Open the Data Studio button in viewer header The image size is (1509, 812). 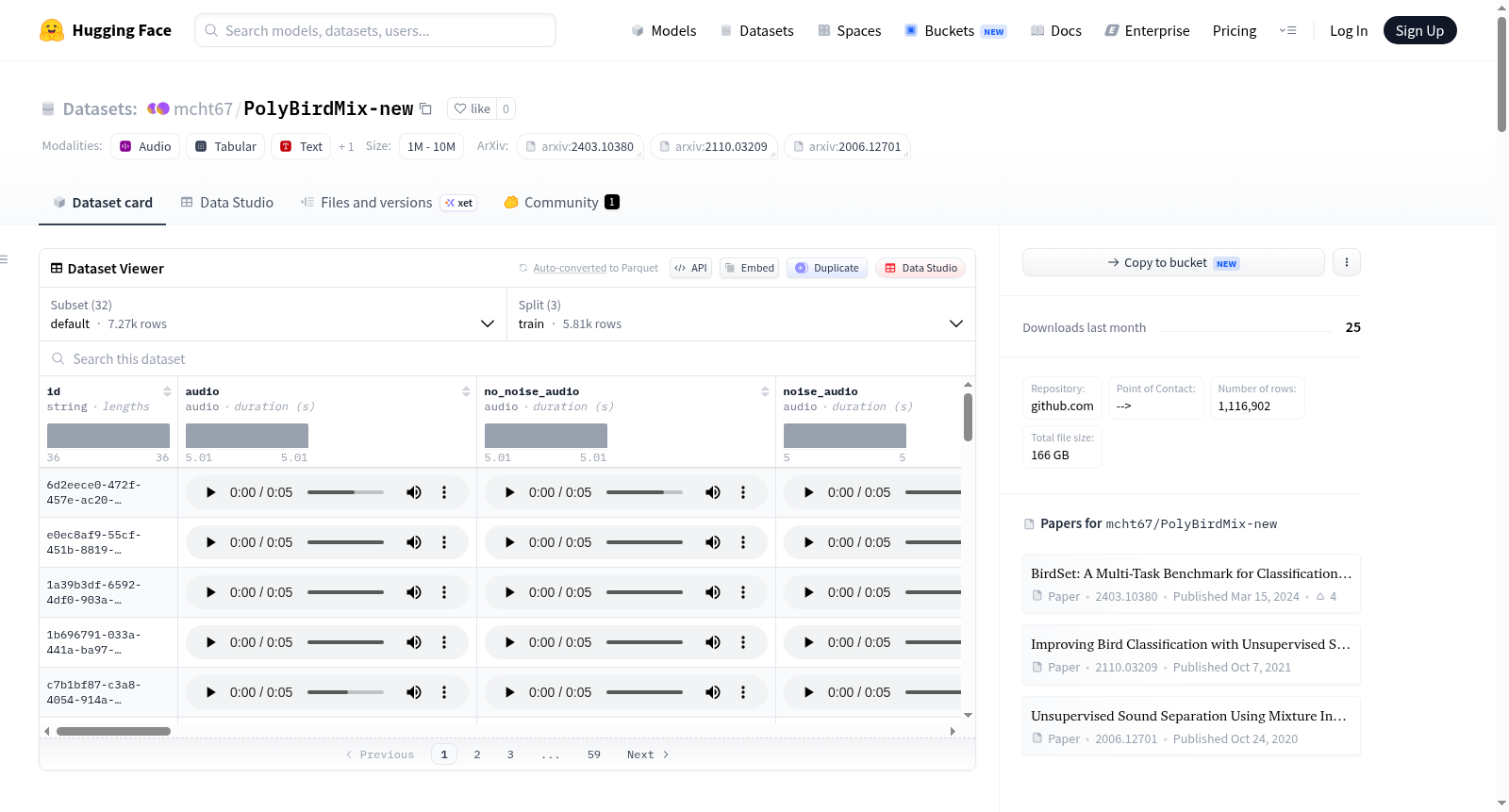pyautogui.click(x=920, y=268)
